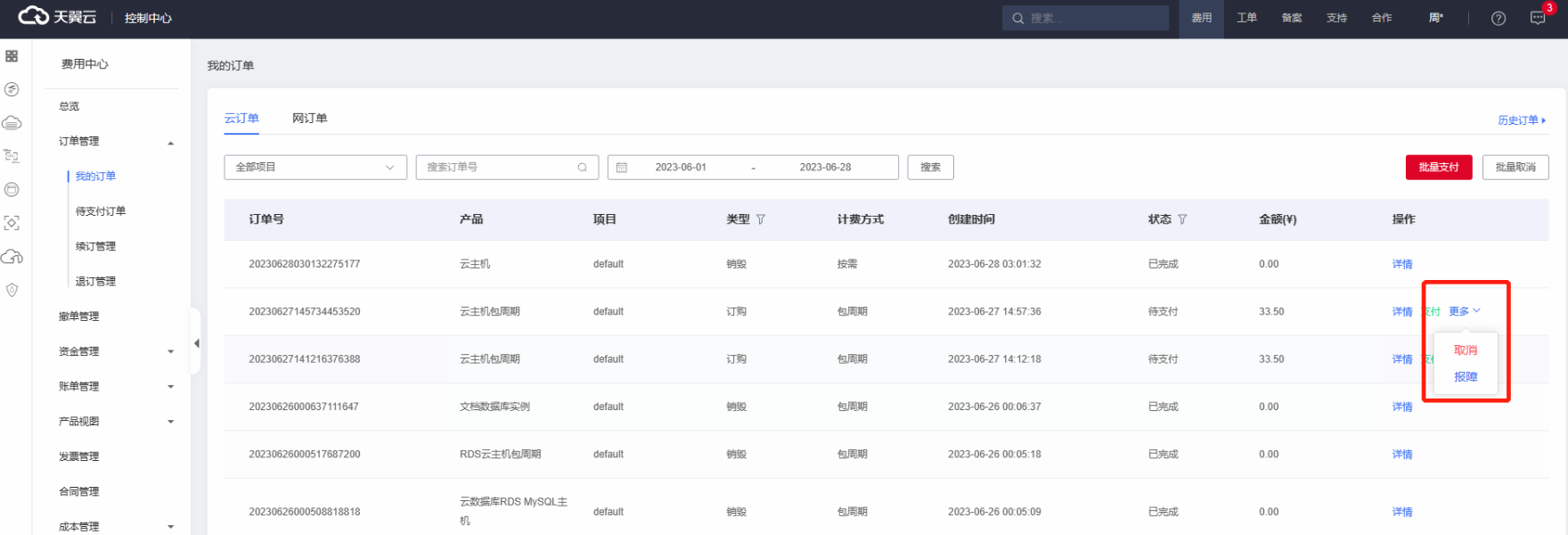
Task: Click the filter icon next to 状态 column
Action: pos(1182,219)
